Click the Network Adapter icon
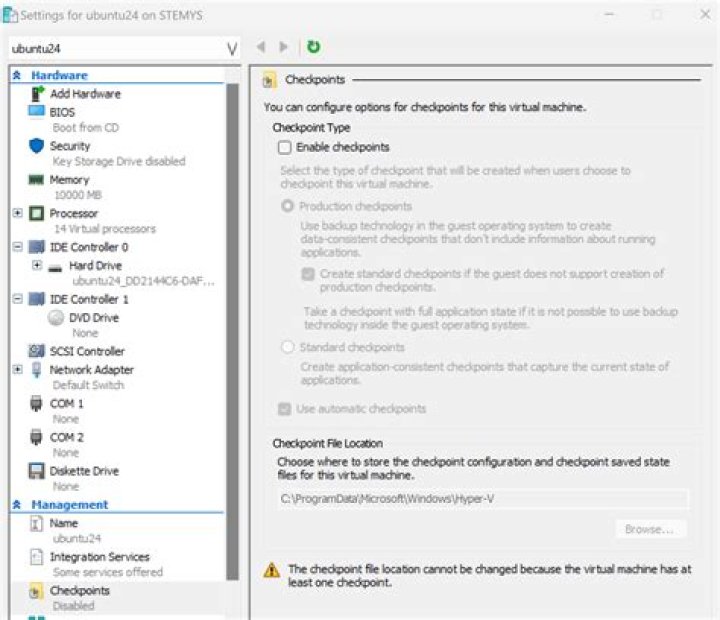 (x=37, y=370)
